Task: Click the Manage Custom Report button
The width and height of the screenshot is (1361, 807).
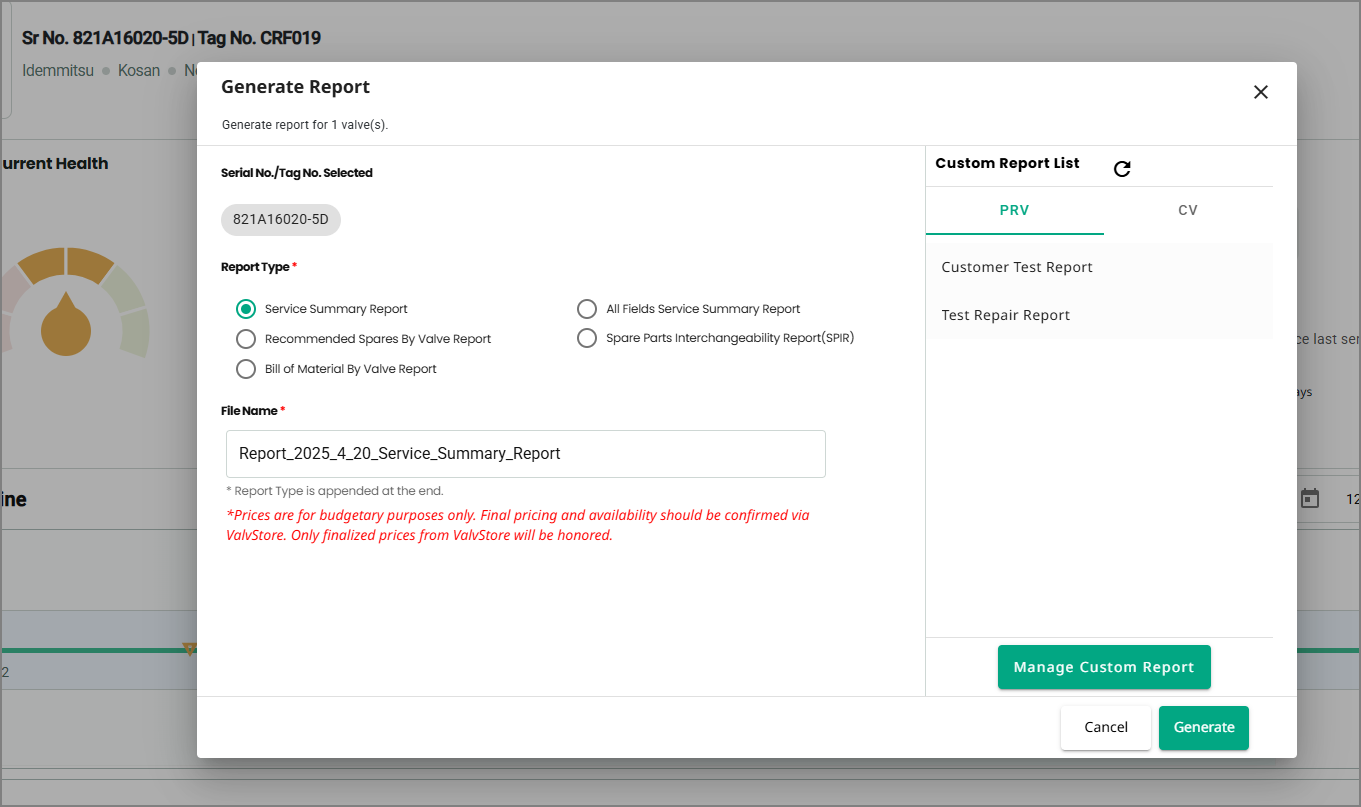Action: (x=1104, y=667)
